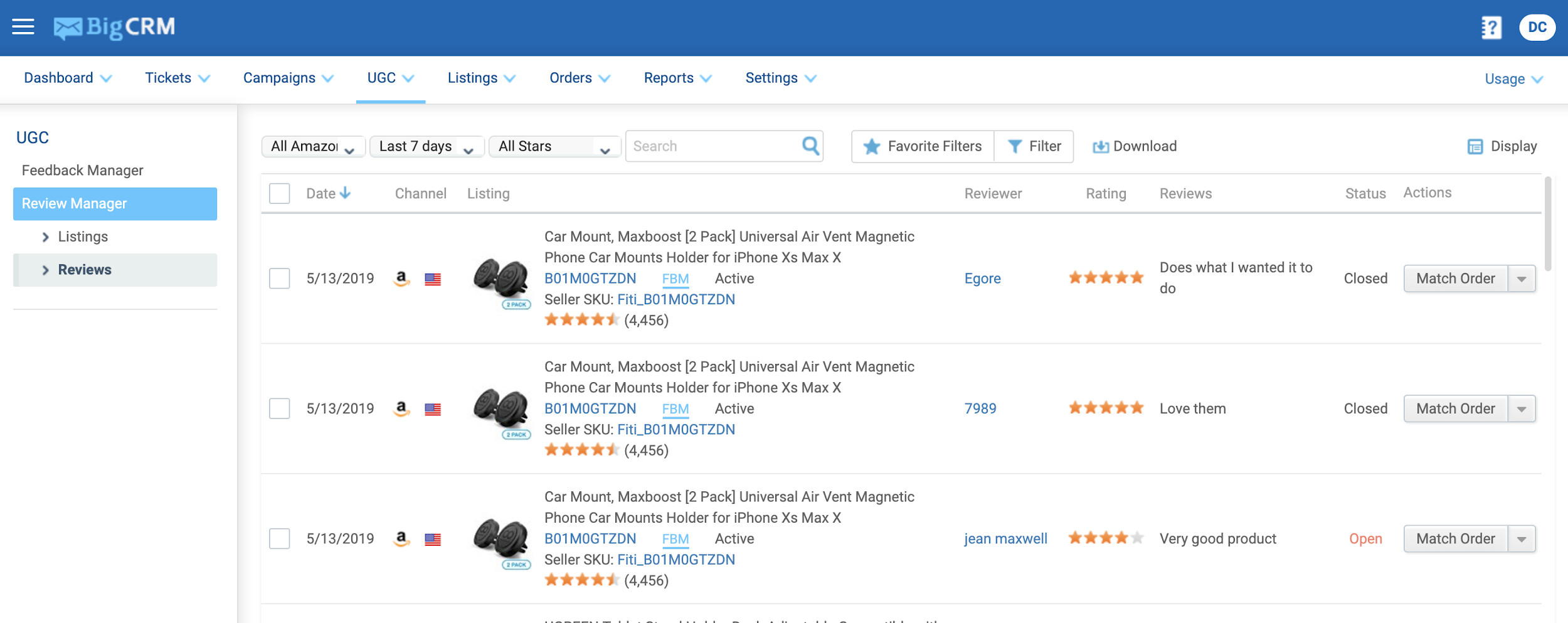Open the hamburger menu icon
Viewport: 1568px width, 623px height.
pos(23,27)
